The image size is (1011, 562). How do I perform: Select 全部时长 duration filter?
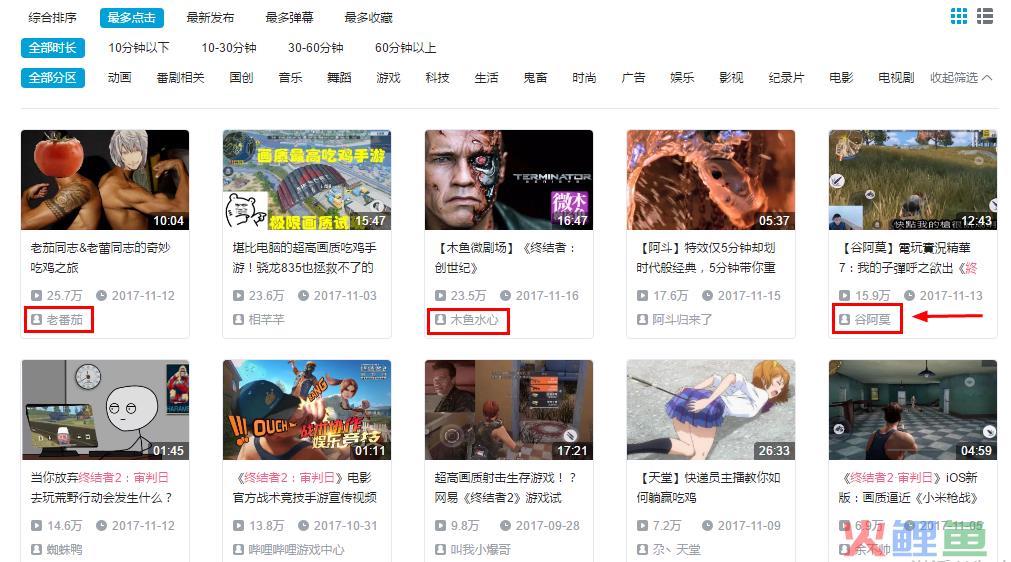point(52,48)
